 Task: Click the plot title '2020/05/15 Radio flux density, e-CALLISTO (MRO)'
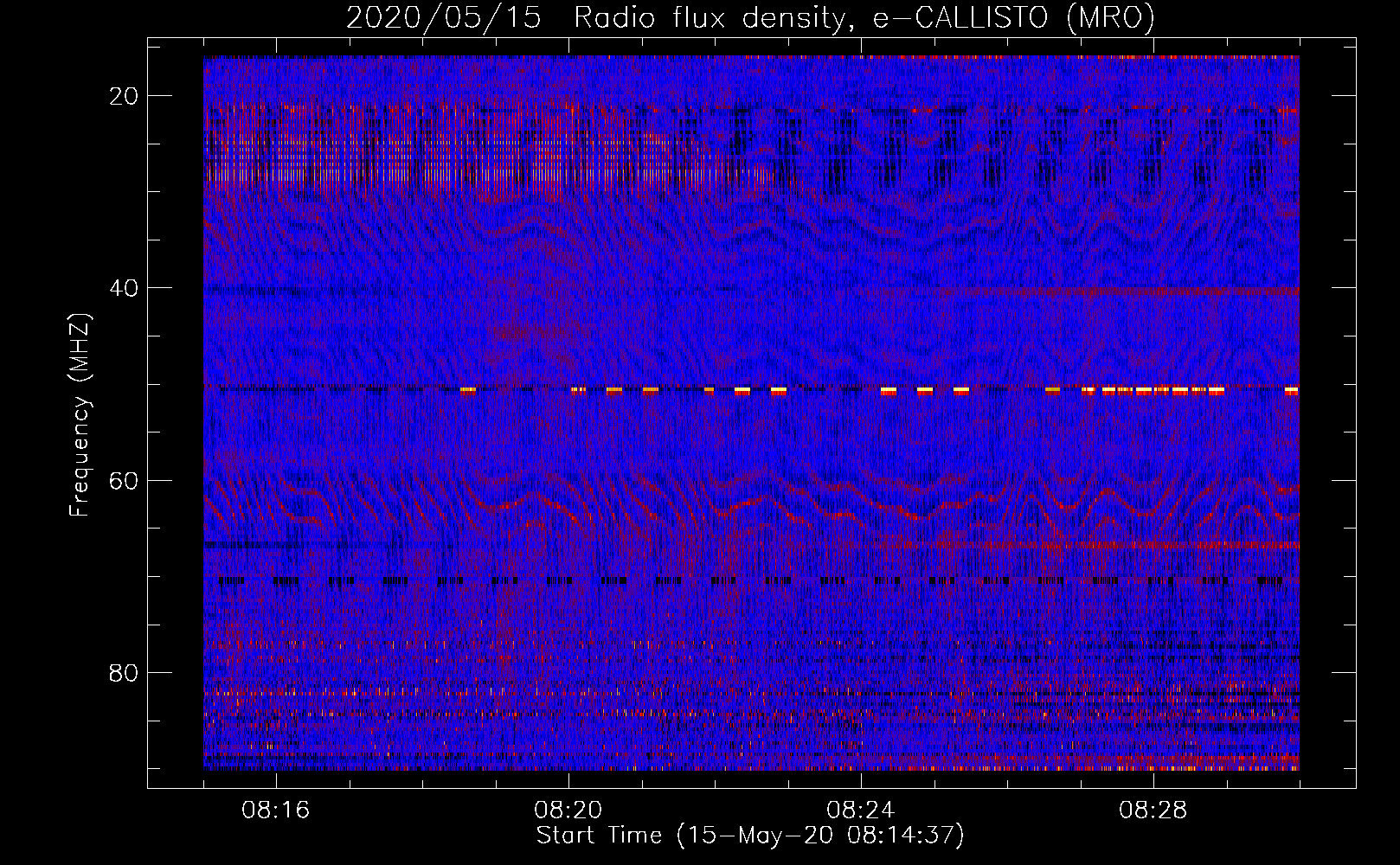click(x=750, y=18)
